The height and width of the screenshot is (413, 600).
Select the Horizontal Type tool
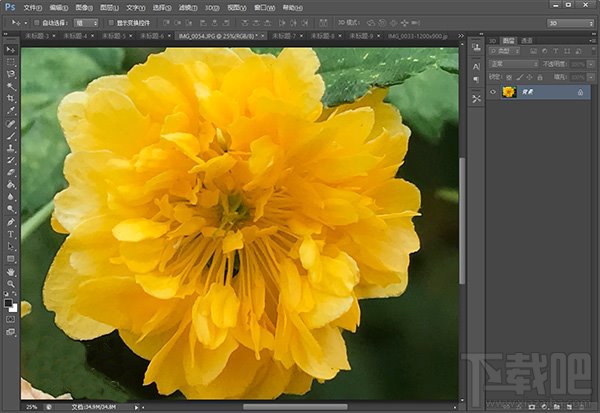10,233
